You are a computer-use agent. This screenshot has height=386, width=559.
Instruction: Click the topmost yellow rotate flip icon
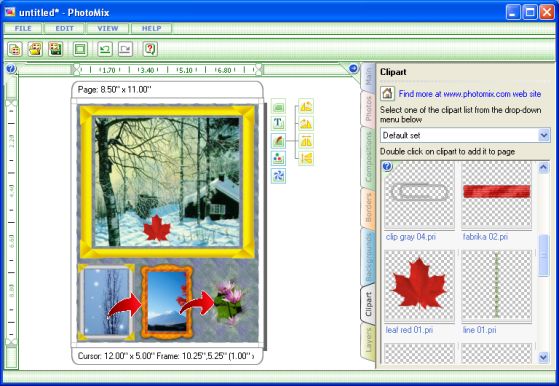306,106
